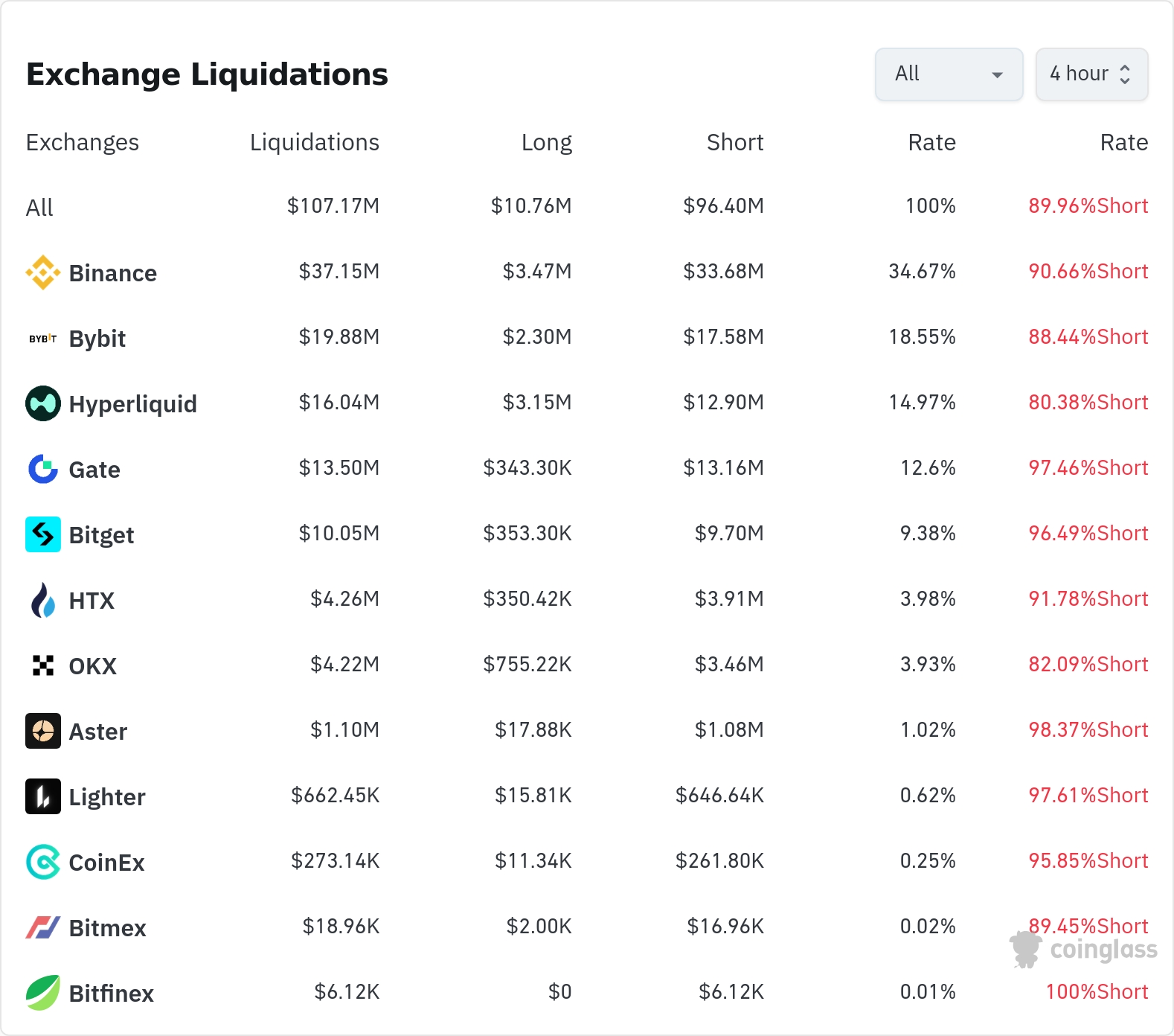Click the Bitmex logo icon
The width and height of the screenshot is (1174, 1036).
[43, 927]
